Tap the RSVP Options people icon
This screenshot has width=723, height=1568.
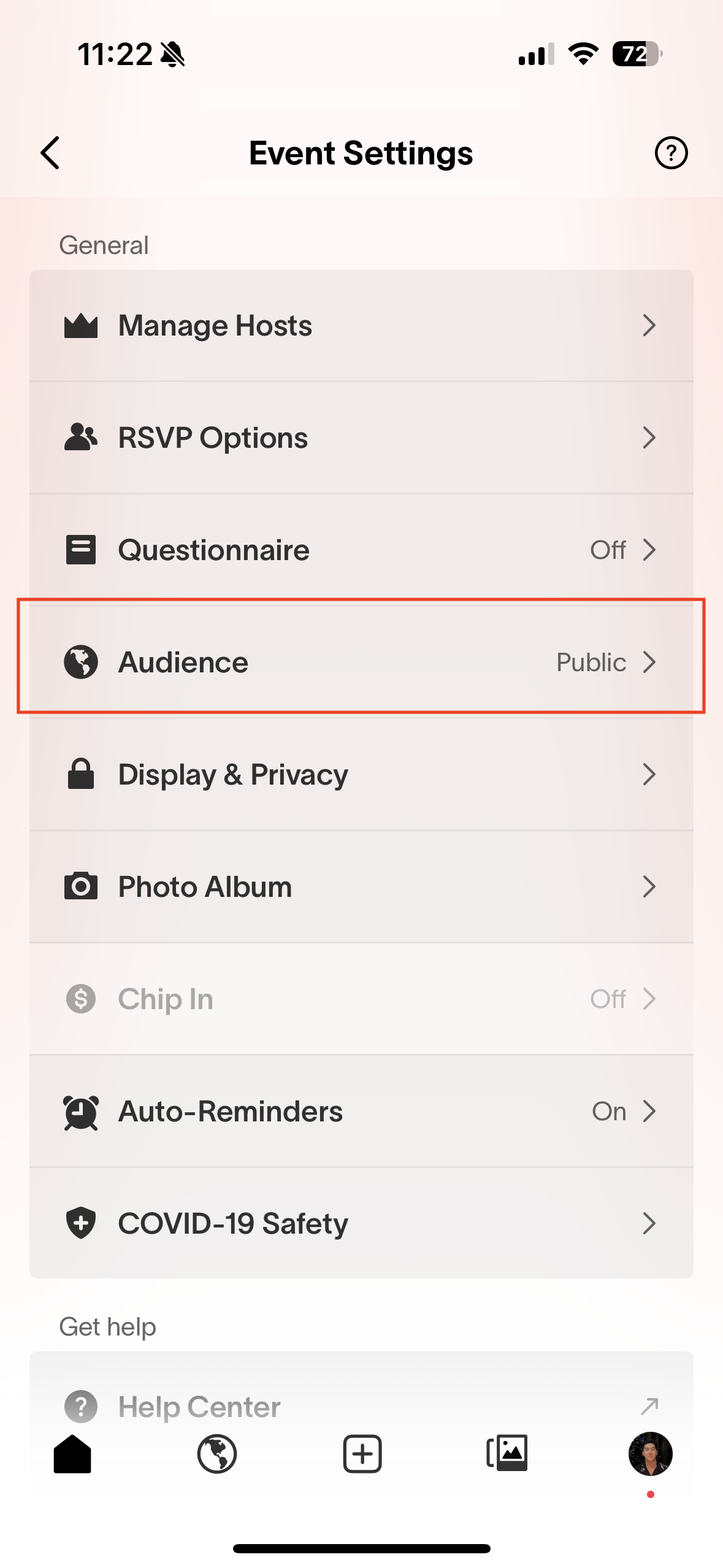81,437
